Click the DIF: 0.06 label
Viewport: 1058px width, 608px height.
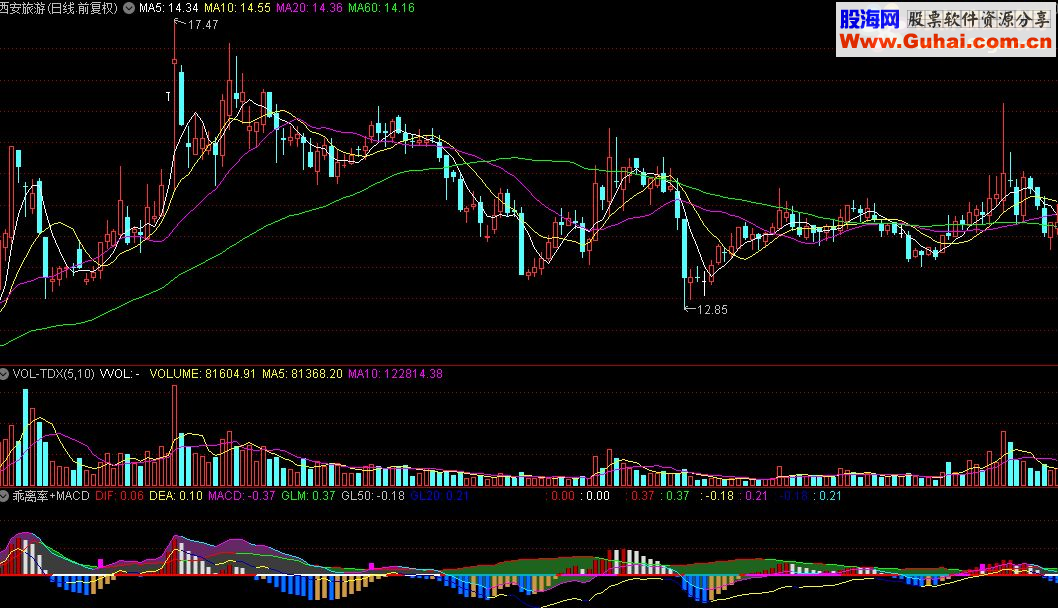coord(119,496)
